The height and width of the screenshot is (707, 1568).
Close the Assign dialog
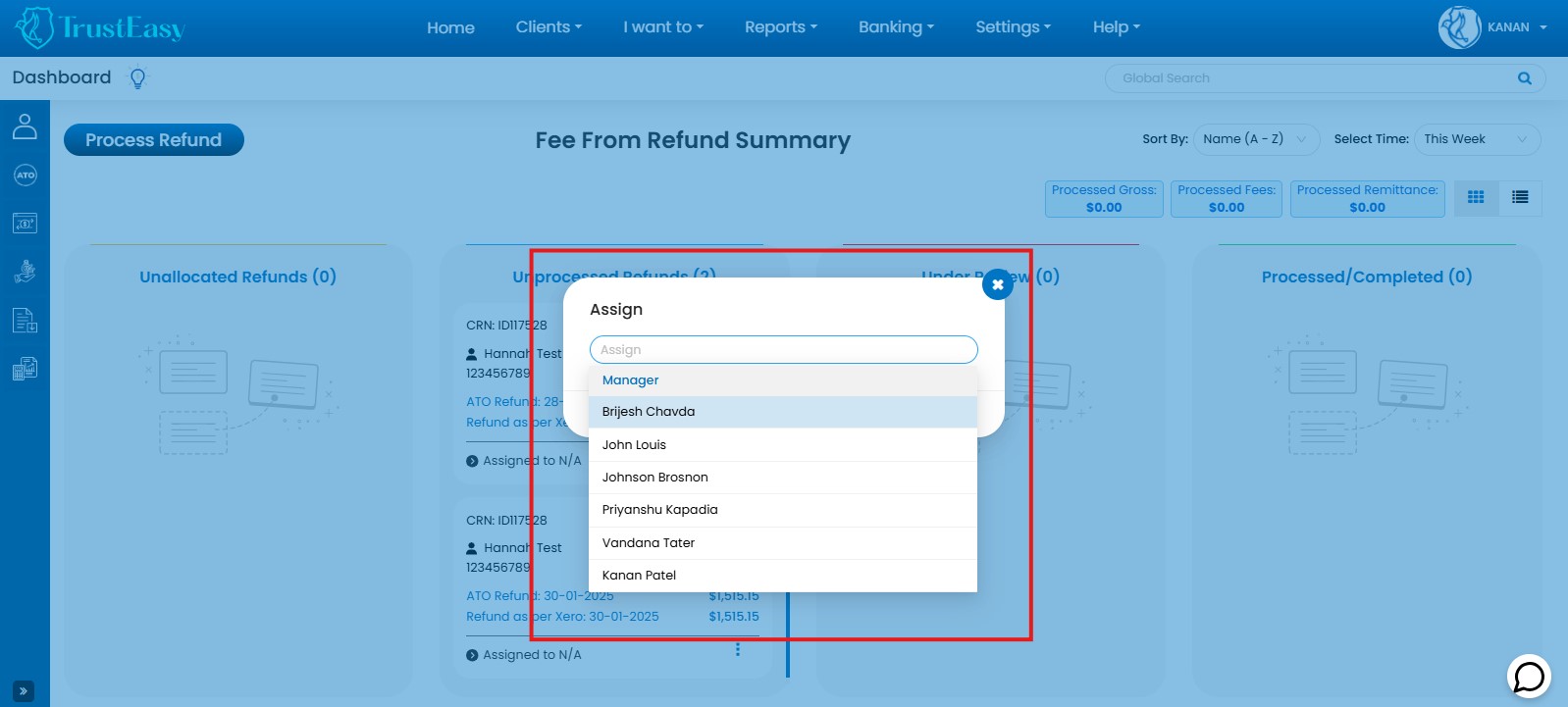pos(997,284)
